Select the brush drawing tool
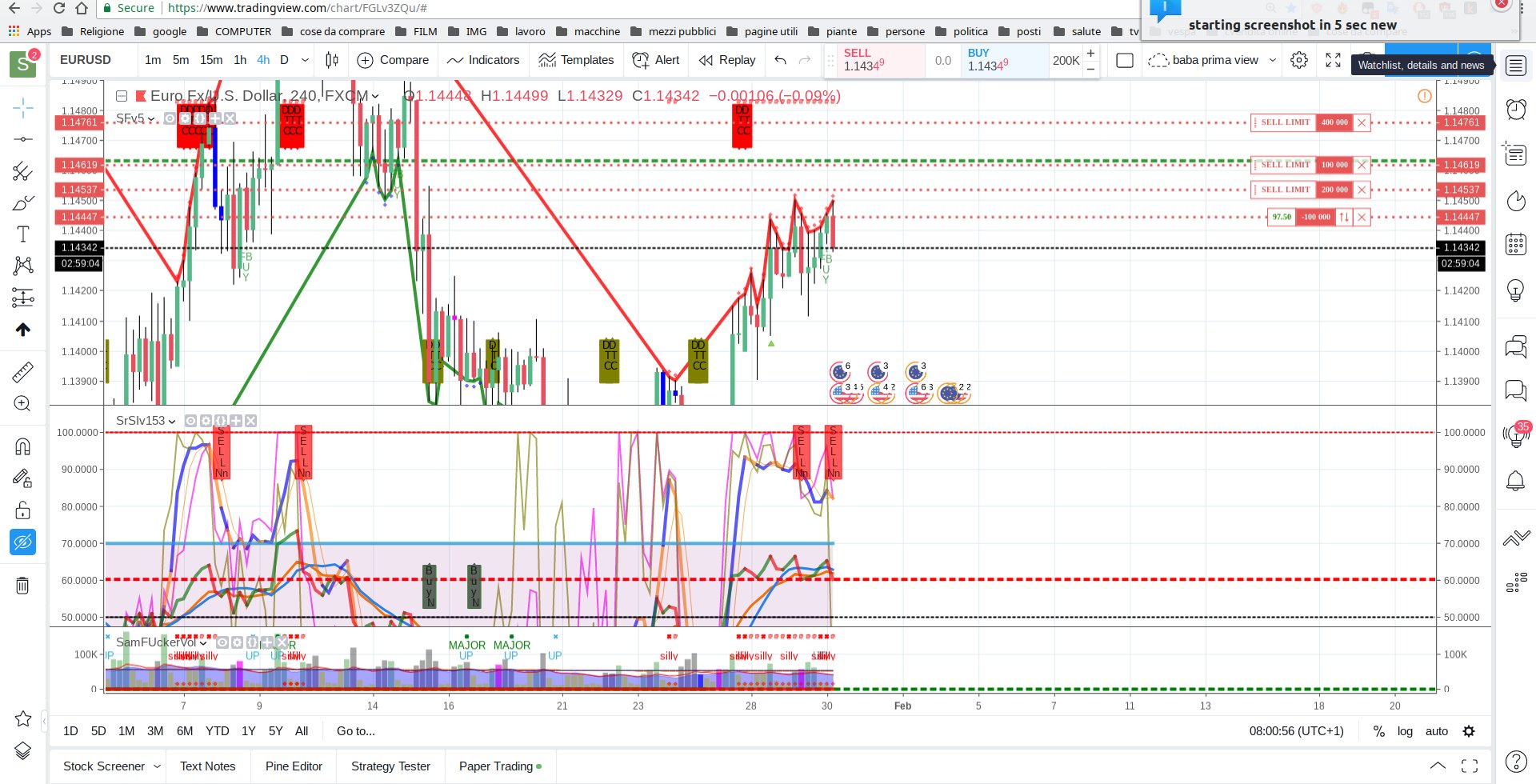This screenshot has width=1536, height=784. point(23,202)
